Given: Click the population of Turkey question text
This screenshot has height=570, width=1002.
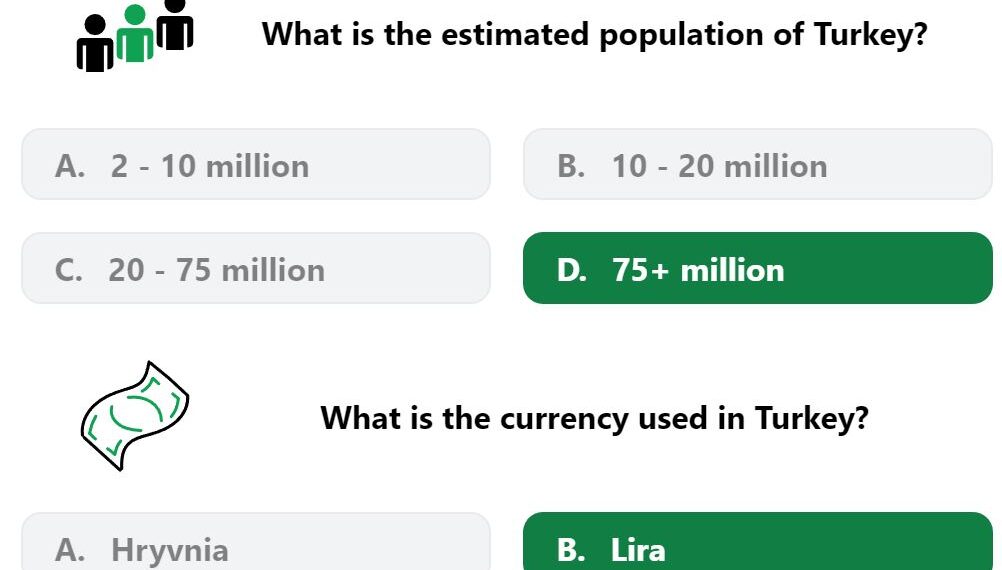Looking at the screenshot, I should [594, 35].
